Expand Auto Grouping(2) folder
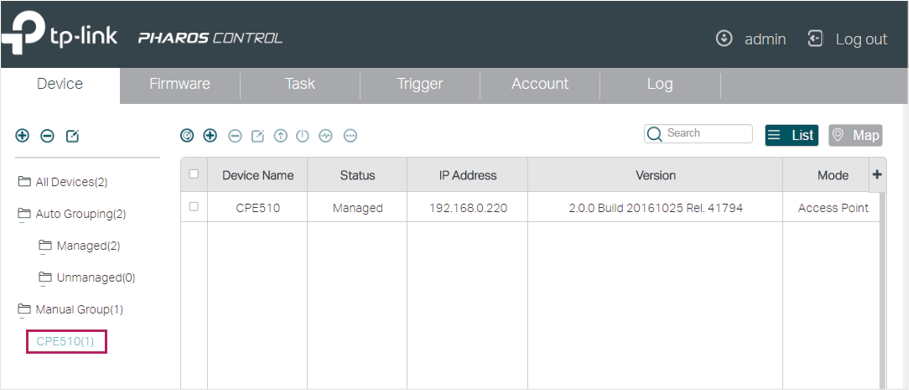 72,214
